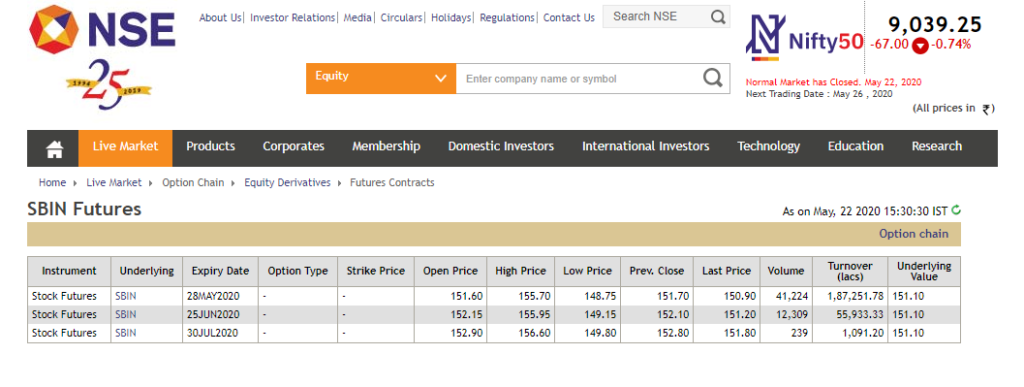
Task: Click the Turnover (lacs) column header
Action: click(850, 271)
